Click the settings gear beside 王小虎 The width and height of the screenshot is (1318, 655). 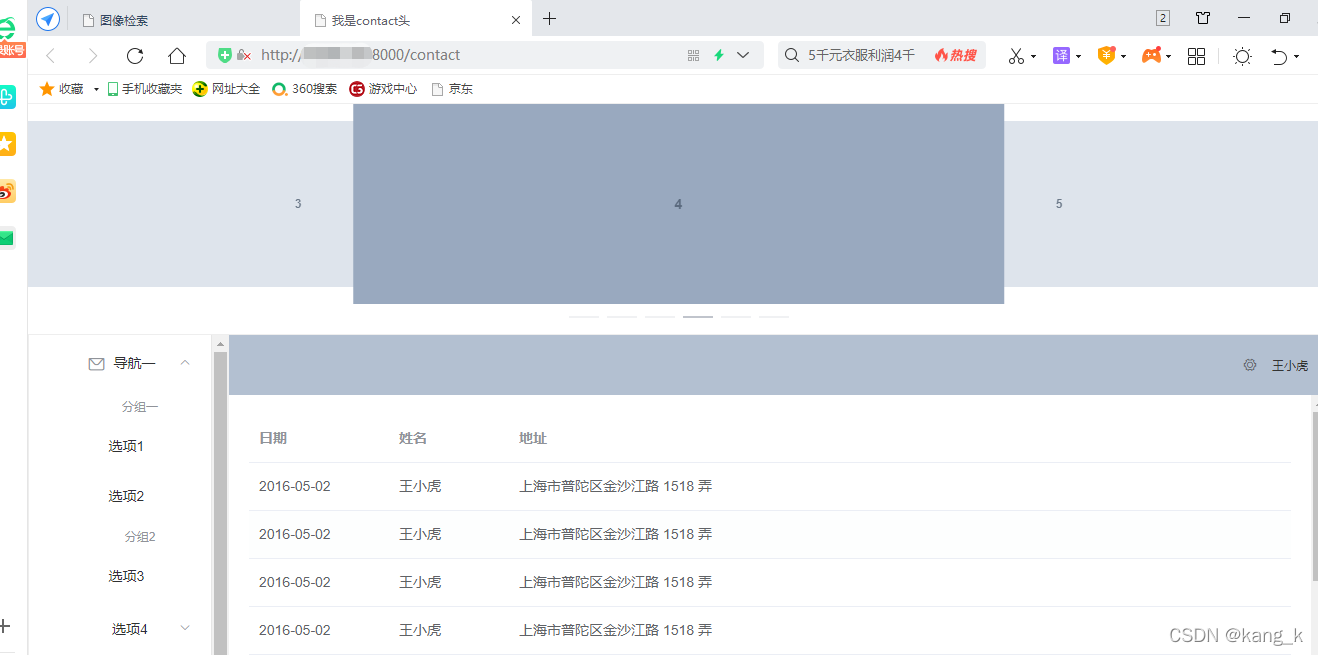point(1250,365)
